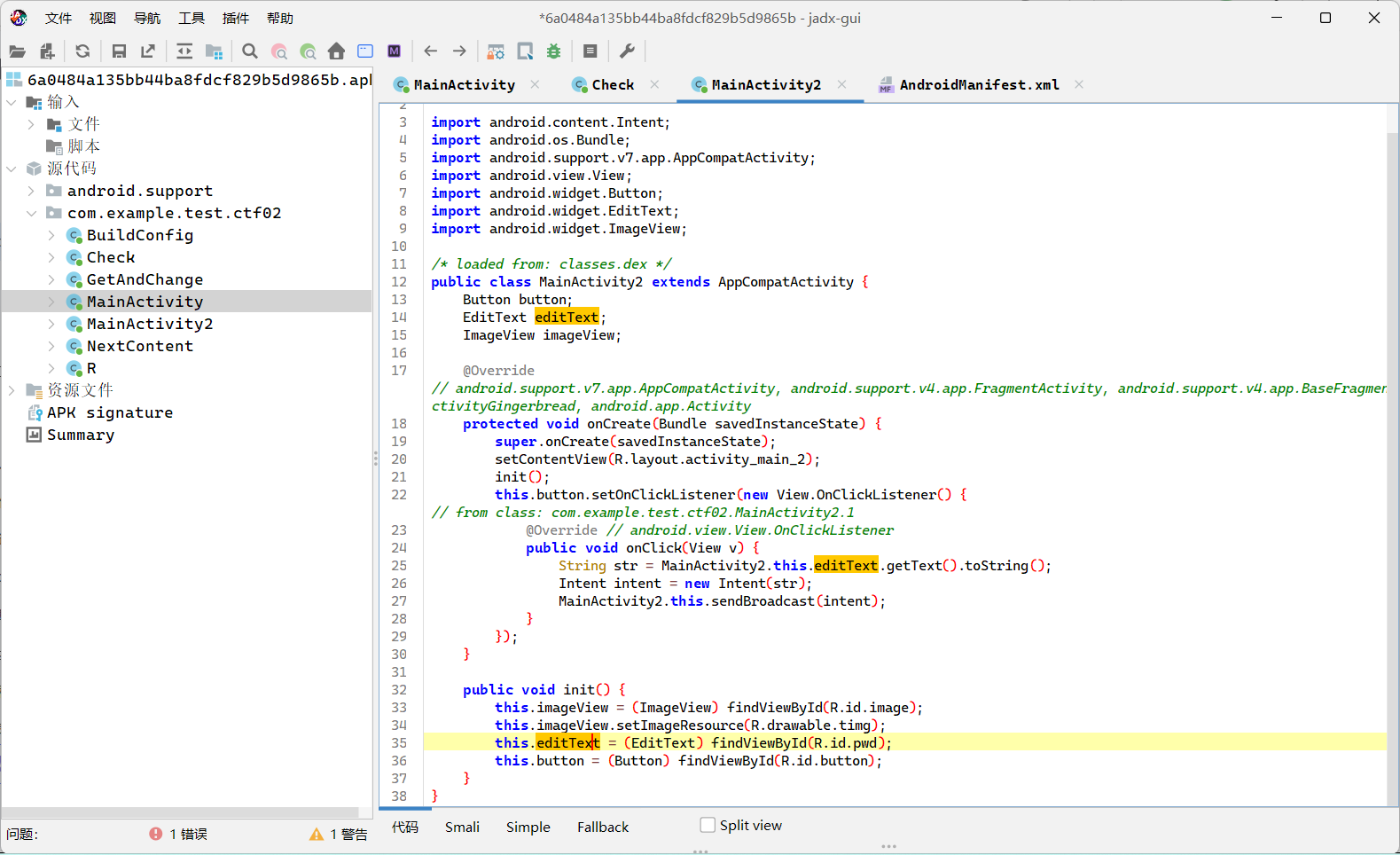The height and width of the screenshot is (855, 1400).
Task: Open text search magnifier icon
Action: (x=250, y=51)
